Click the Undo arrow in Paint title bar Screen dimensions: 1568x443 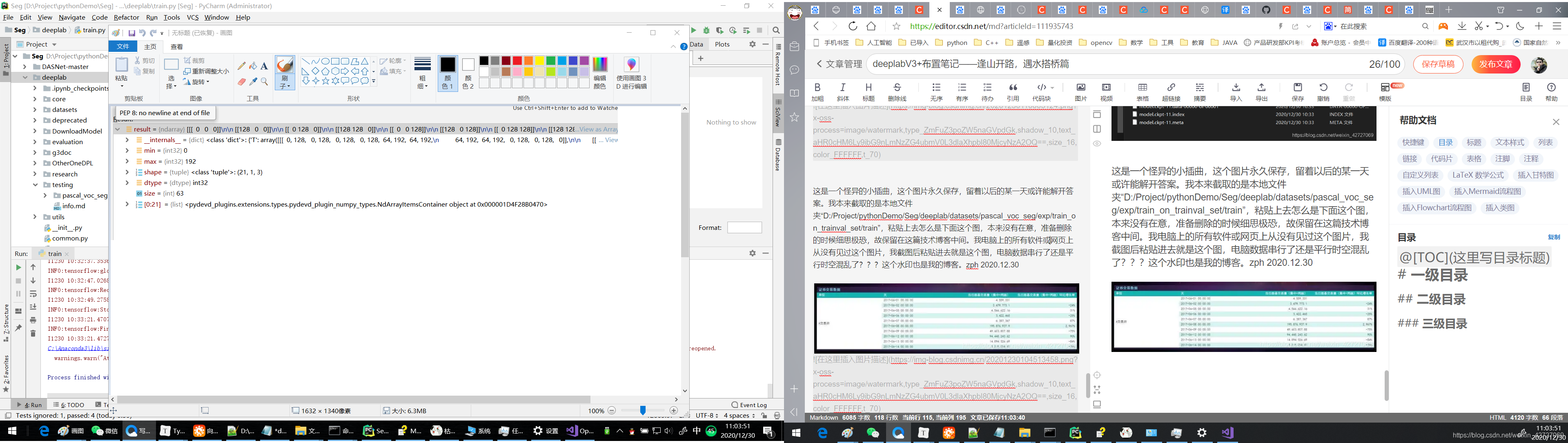coord(143,33)
